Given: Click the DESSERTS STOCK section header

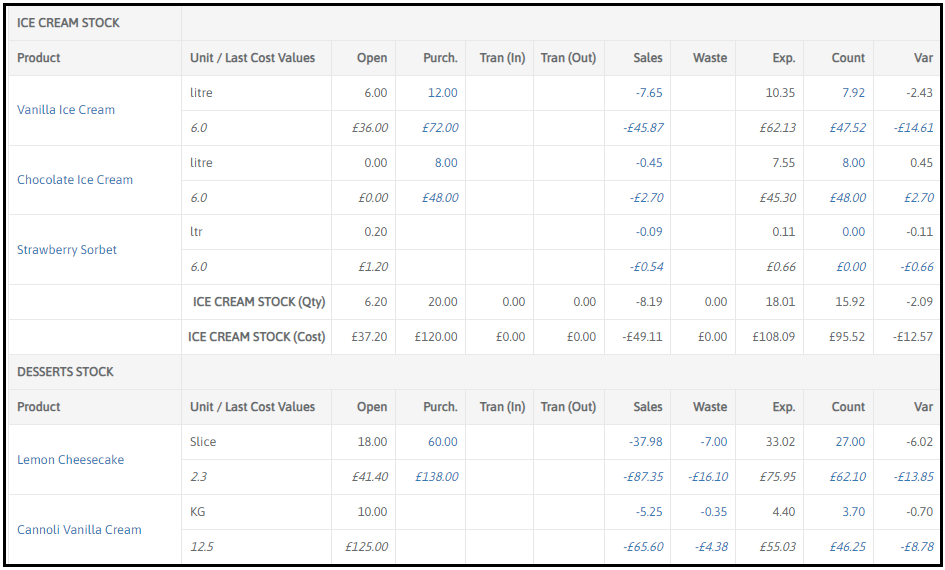Looking at the screenshot, I should [x=65, y=372].
